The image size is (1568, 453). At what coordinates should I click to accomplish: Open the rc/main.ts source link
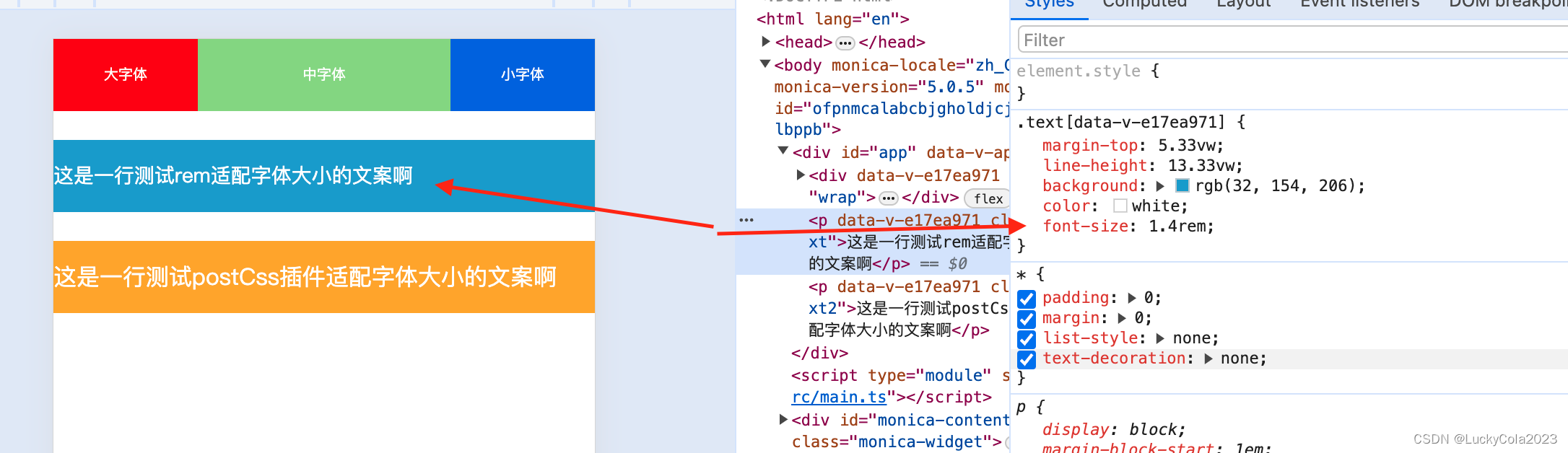point(839,397)
